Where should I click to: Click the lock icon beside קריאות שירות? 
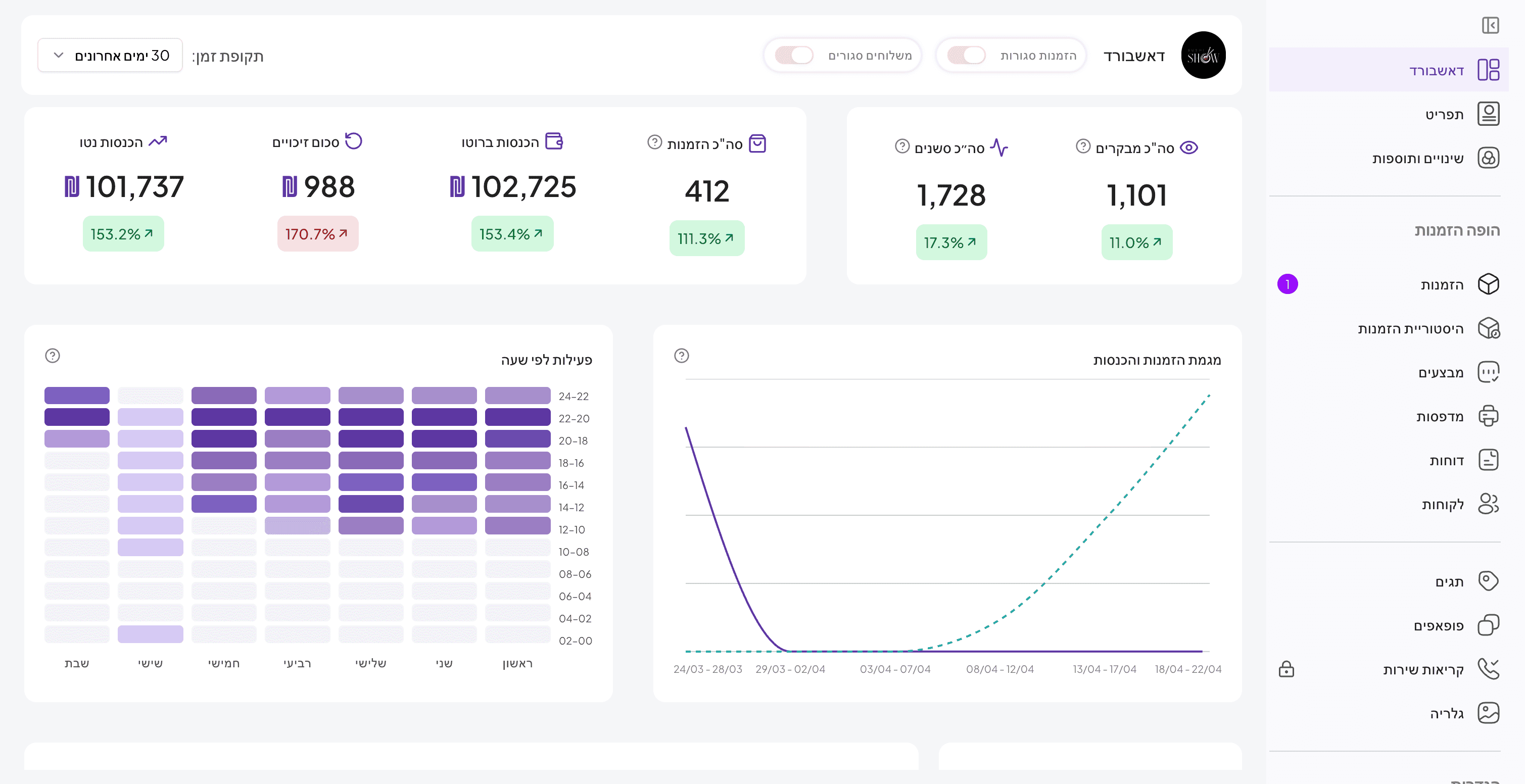point(1286,669)
